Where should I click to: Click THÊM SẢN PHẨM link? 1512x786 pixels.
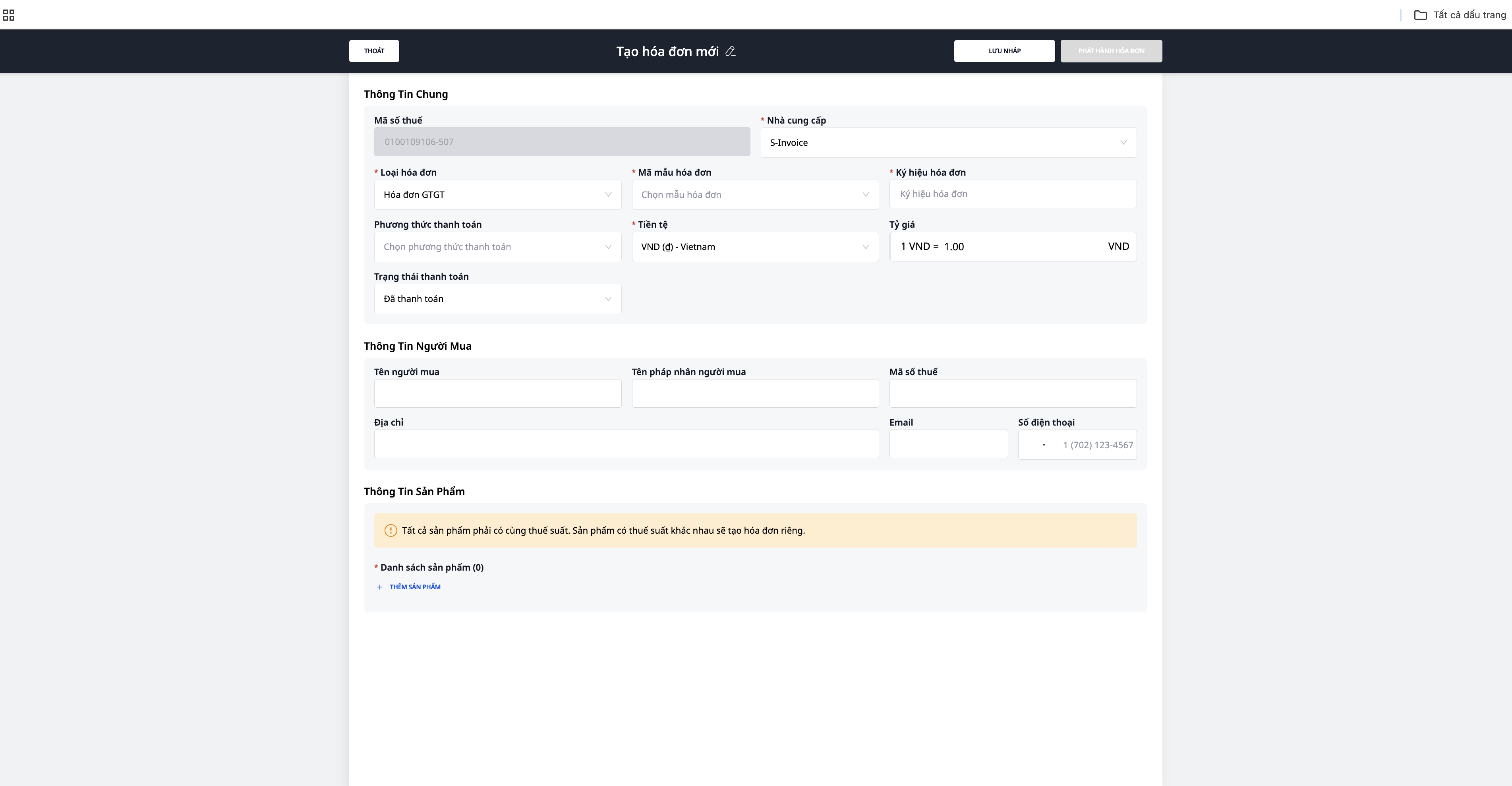coord(415,587)
